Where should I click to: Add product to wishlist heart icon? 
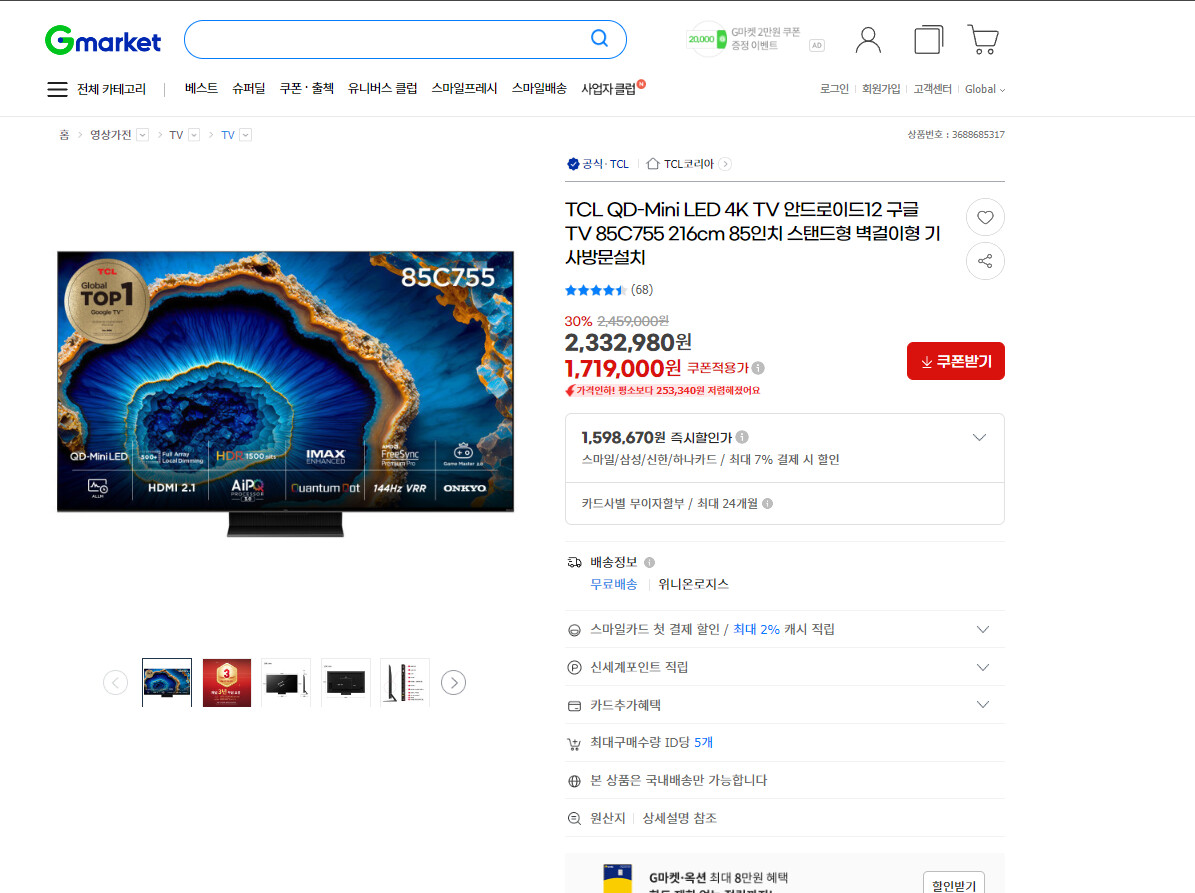point(985,217)
